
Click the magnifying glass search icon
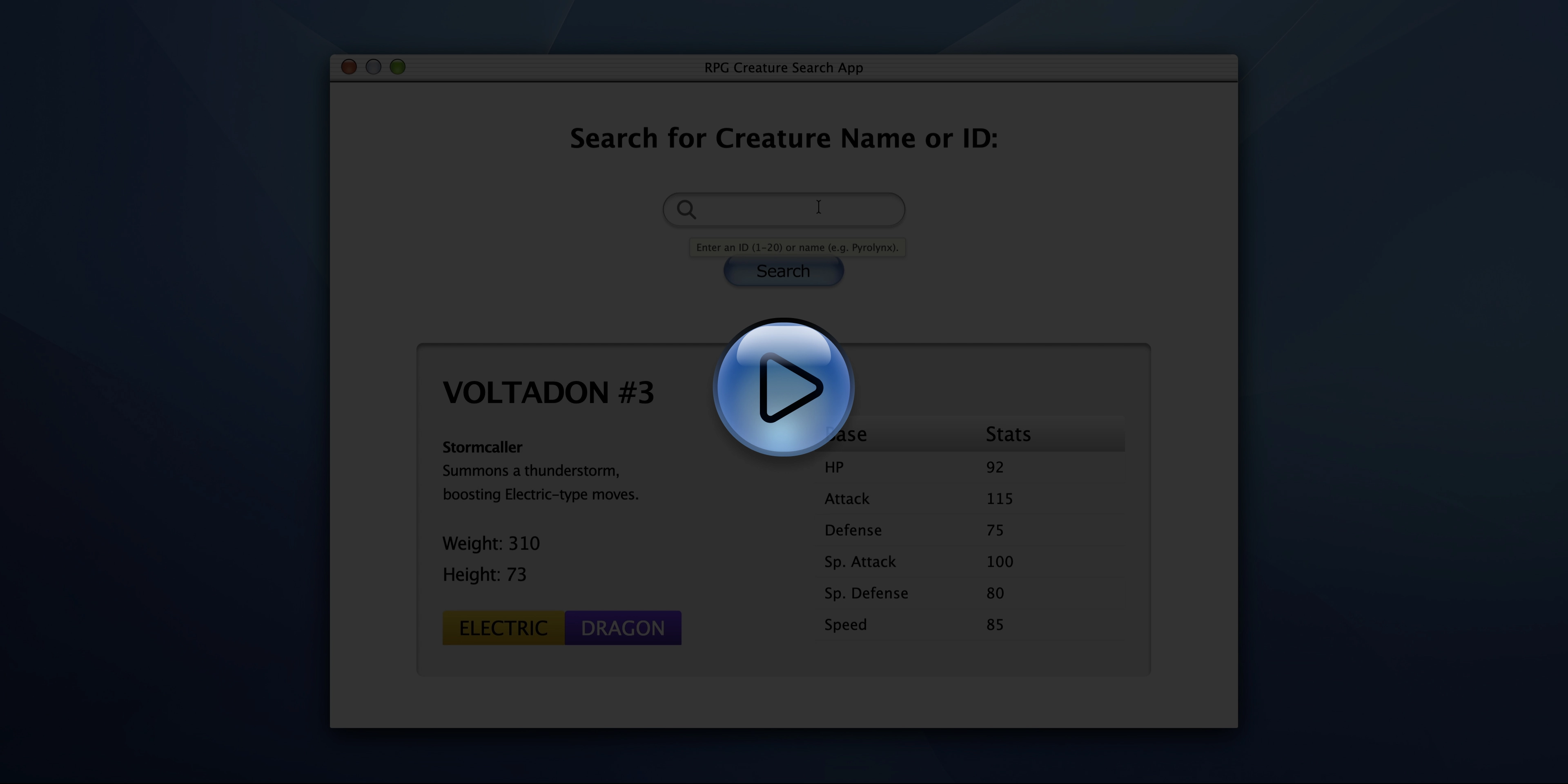pyautogui.click(x=686, y=209)
